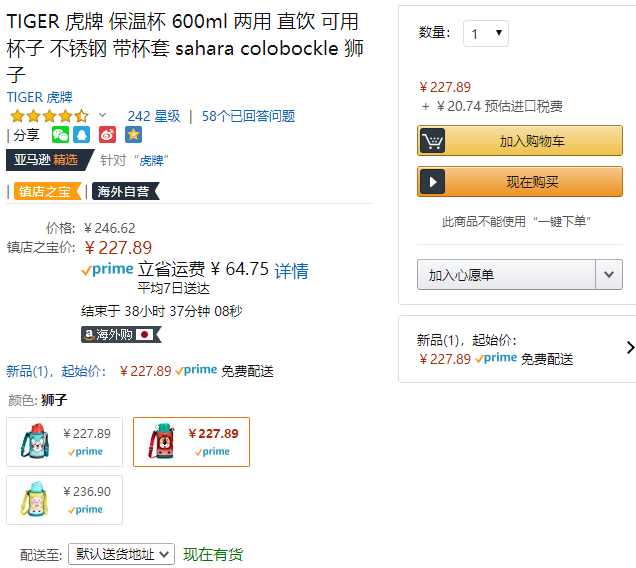Image resolution: width=636 pixels, height=568 pixels.
Task: Share via the WeChat icon
Action: pyautogui.click(x=60, y=135)
